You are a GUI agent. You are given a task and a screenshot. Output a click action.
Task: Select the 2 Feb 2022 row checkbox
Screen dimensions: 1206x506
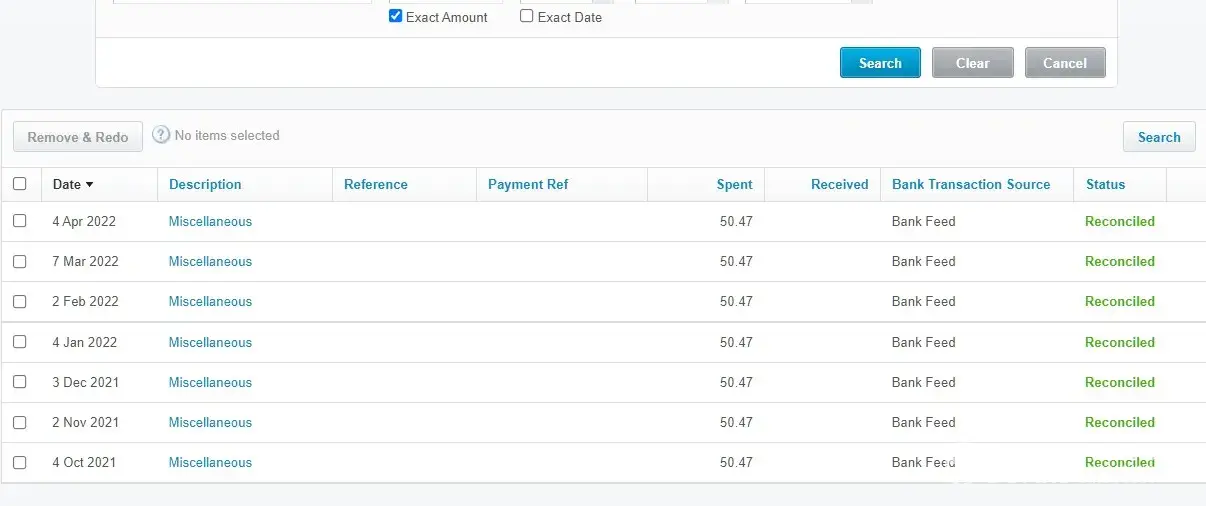(x=20, y=301)
